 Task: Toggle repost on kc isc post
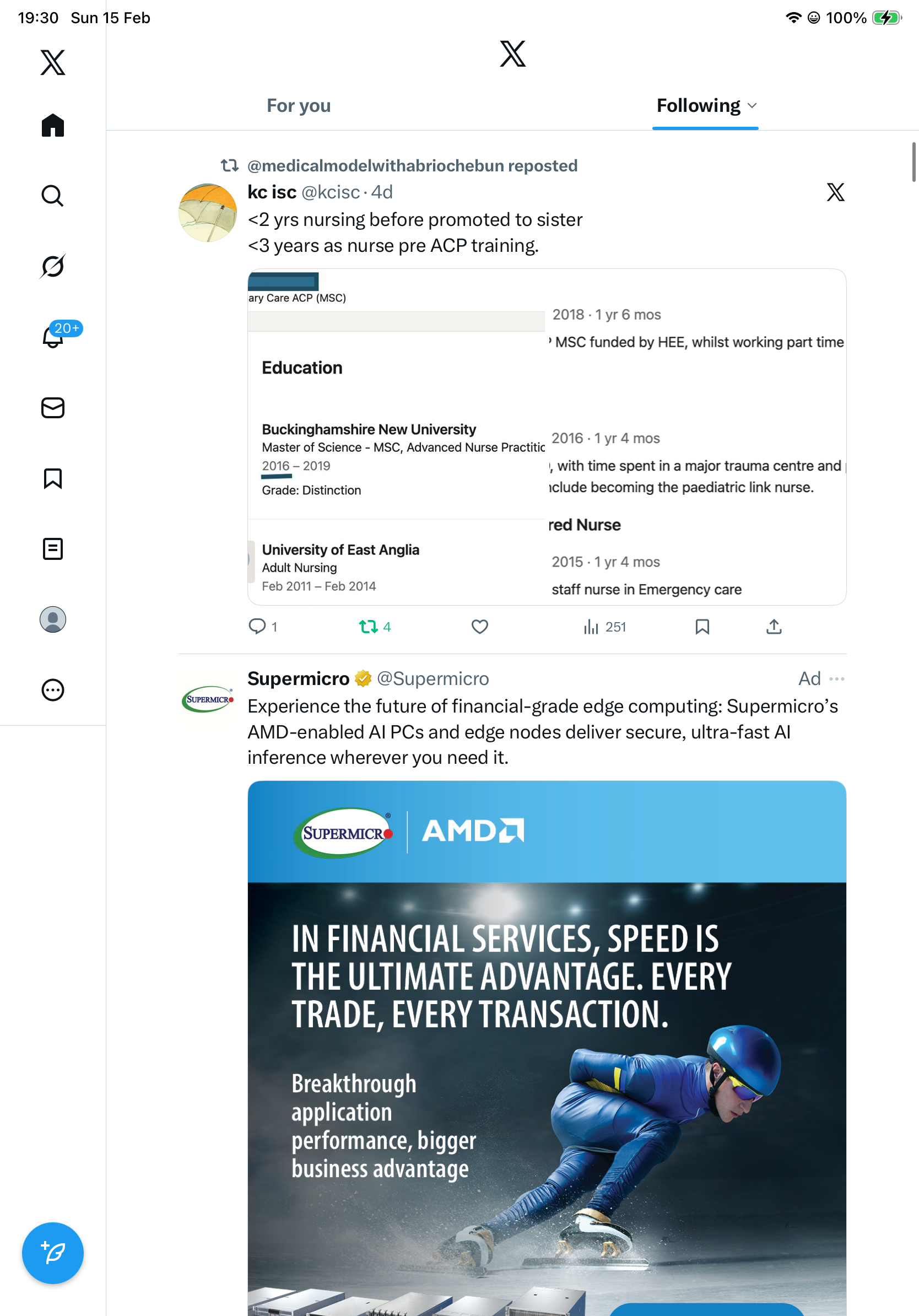pyautogui.click(x=369, y=627)
